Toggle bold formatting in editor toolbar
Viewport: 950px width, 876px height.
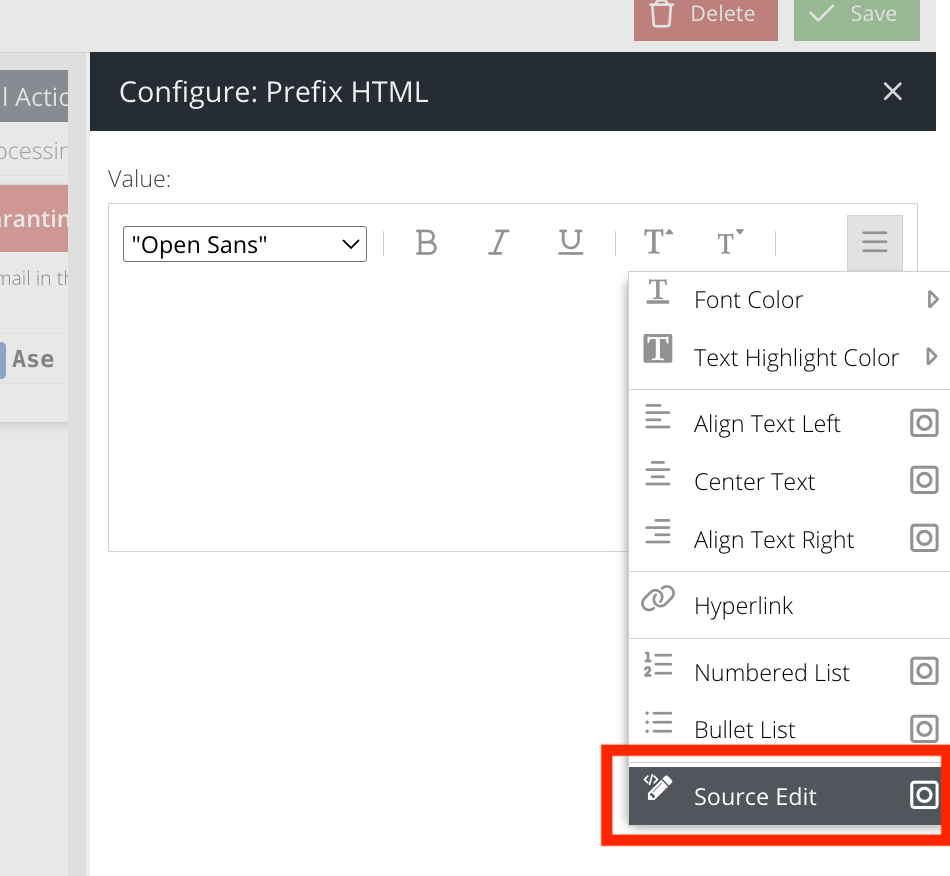click(x=426, y=243)
